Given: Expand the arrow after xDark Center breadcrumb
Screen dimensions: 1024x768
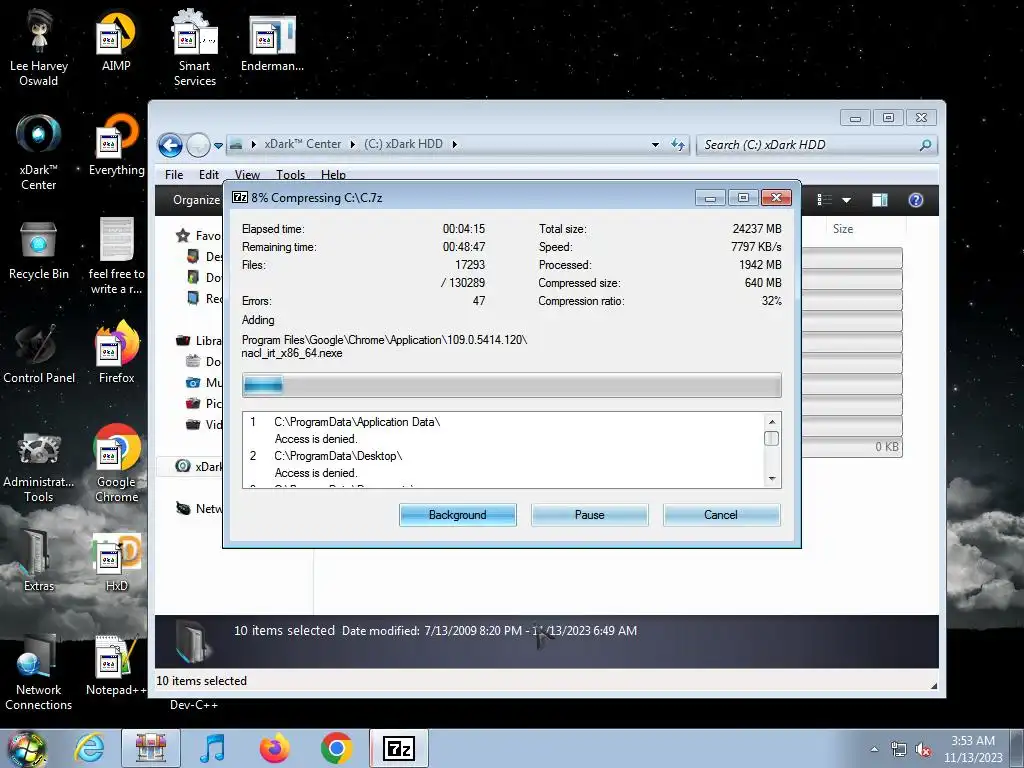Looking at the screenshot, I should point(353,144).
